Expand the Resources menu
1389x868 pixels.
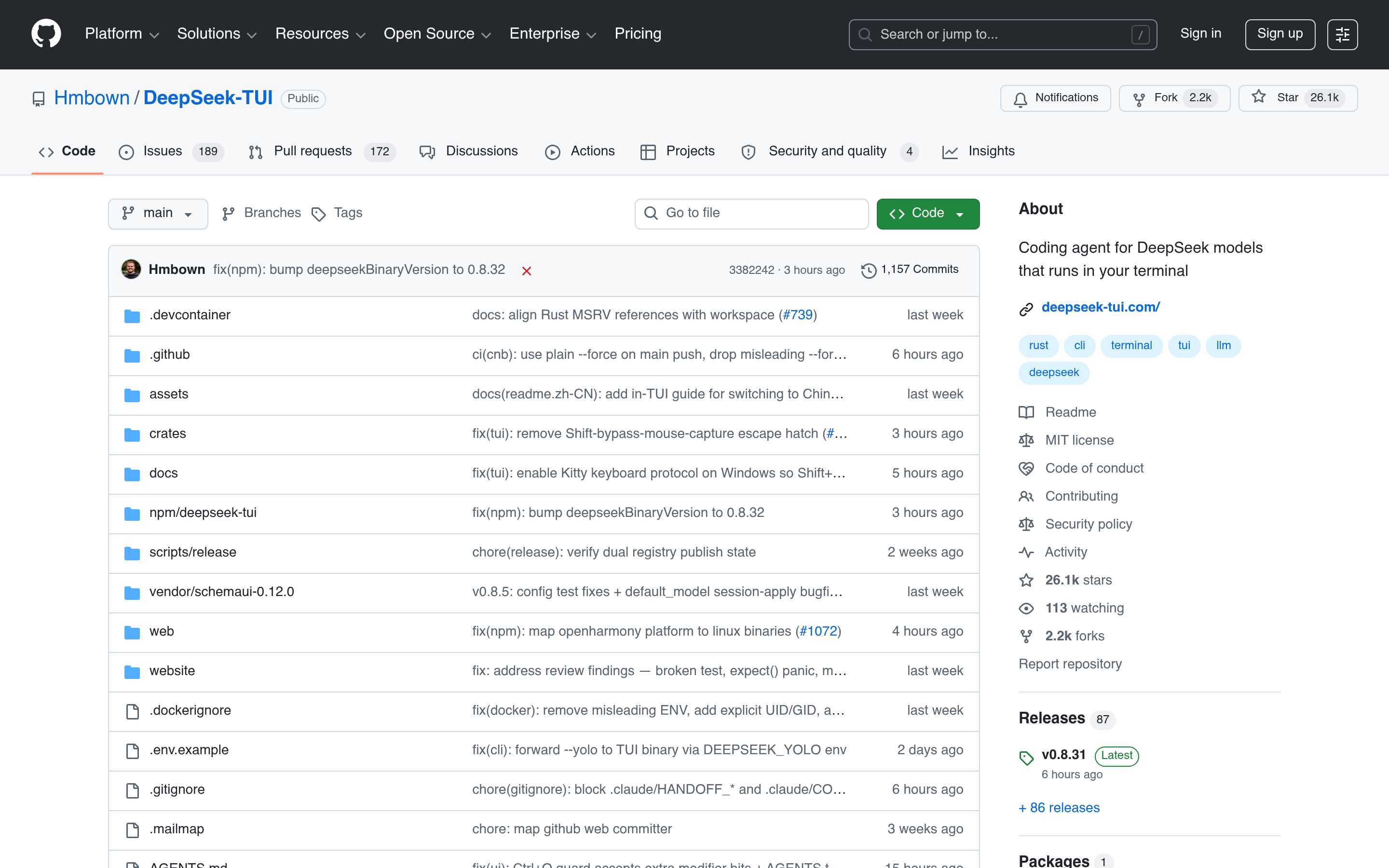[x=320, y=34]
